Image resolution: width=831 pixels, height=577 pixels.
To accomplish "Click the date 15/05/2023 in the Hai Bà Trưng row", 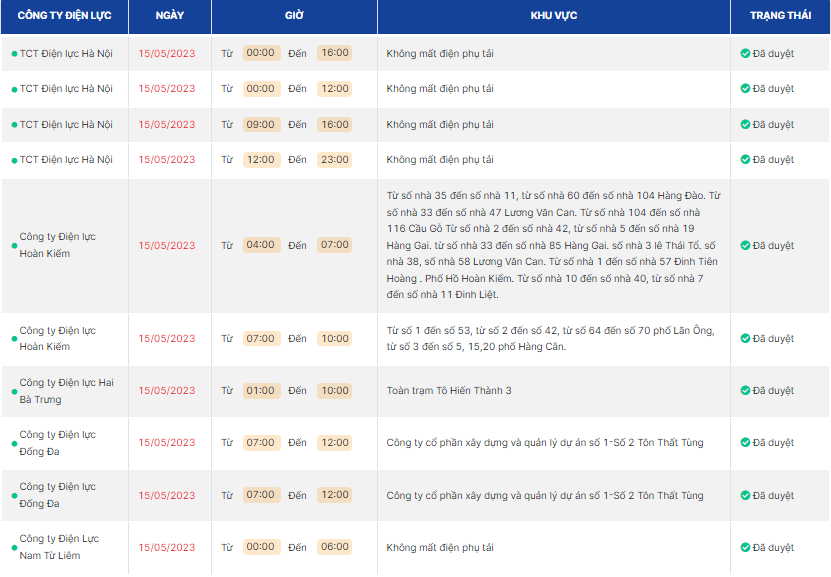I will pyautogui.click(x=167, y=390).
